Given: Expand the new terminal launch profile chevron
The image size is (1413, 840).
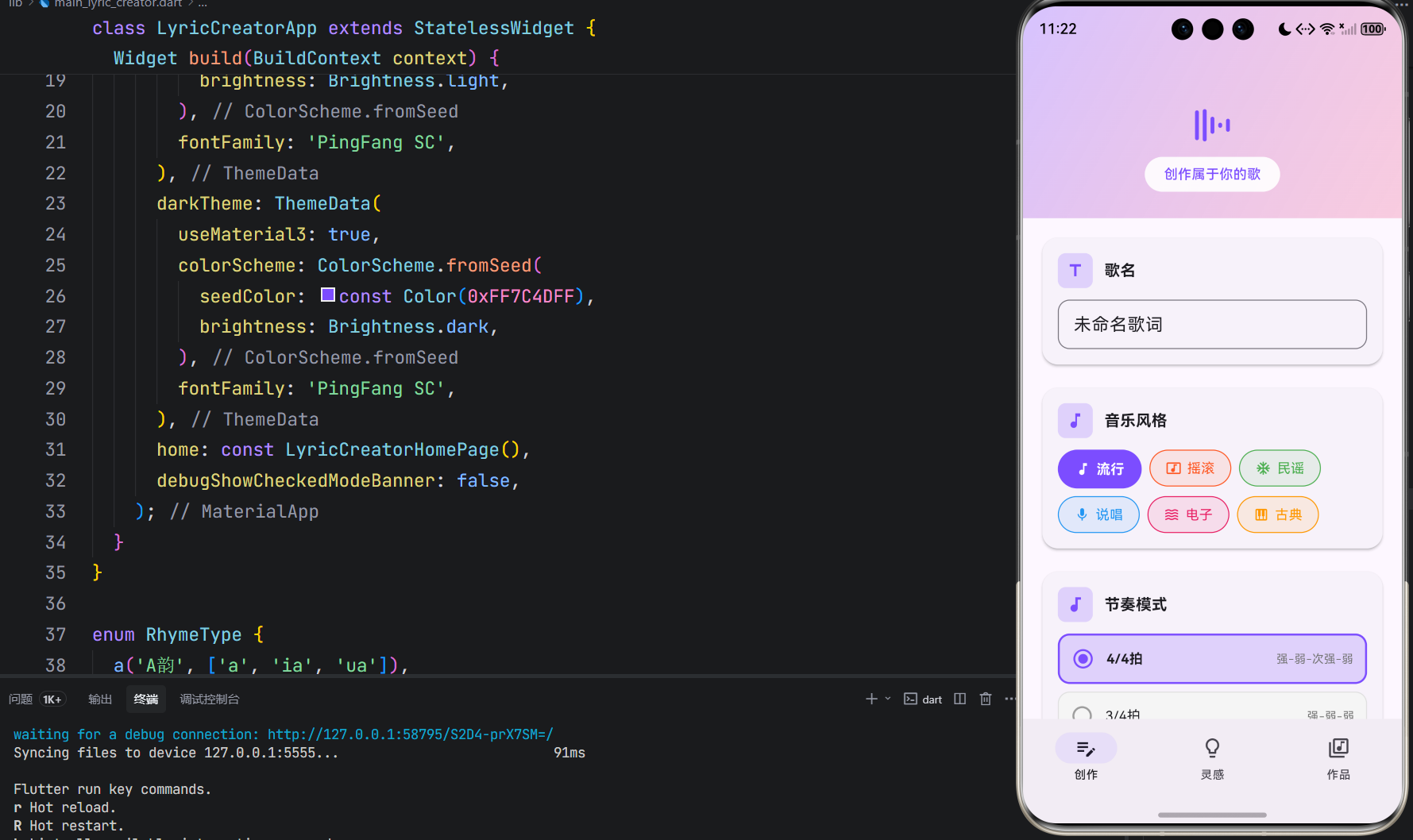Looking at the screenshot, I should [888, 699].
